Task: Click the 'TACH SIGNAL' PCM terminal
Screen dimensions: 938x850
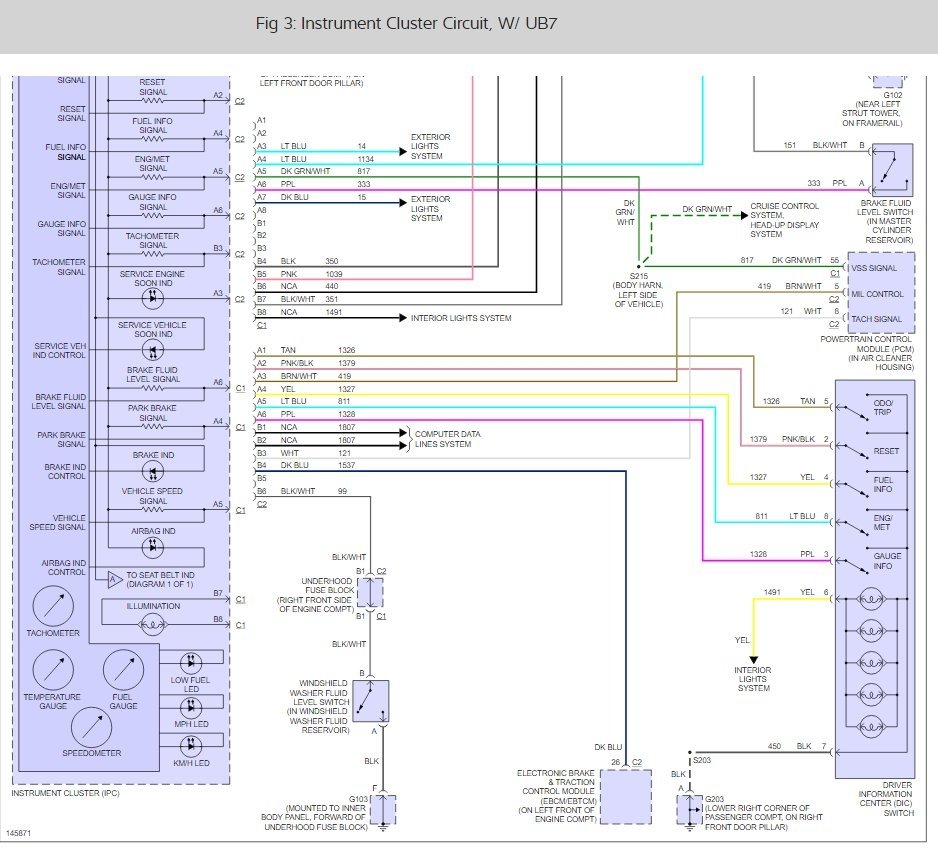Action: pos(876,319)
